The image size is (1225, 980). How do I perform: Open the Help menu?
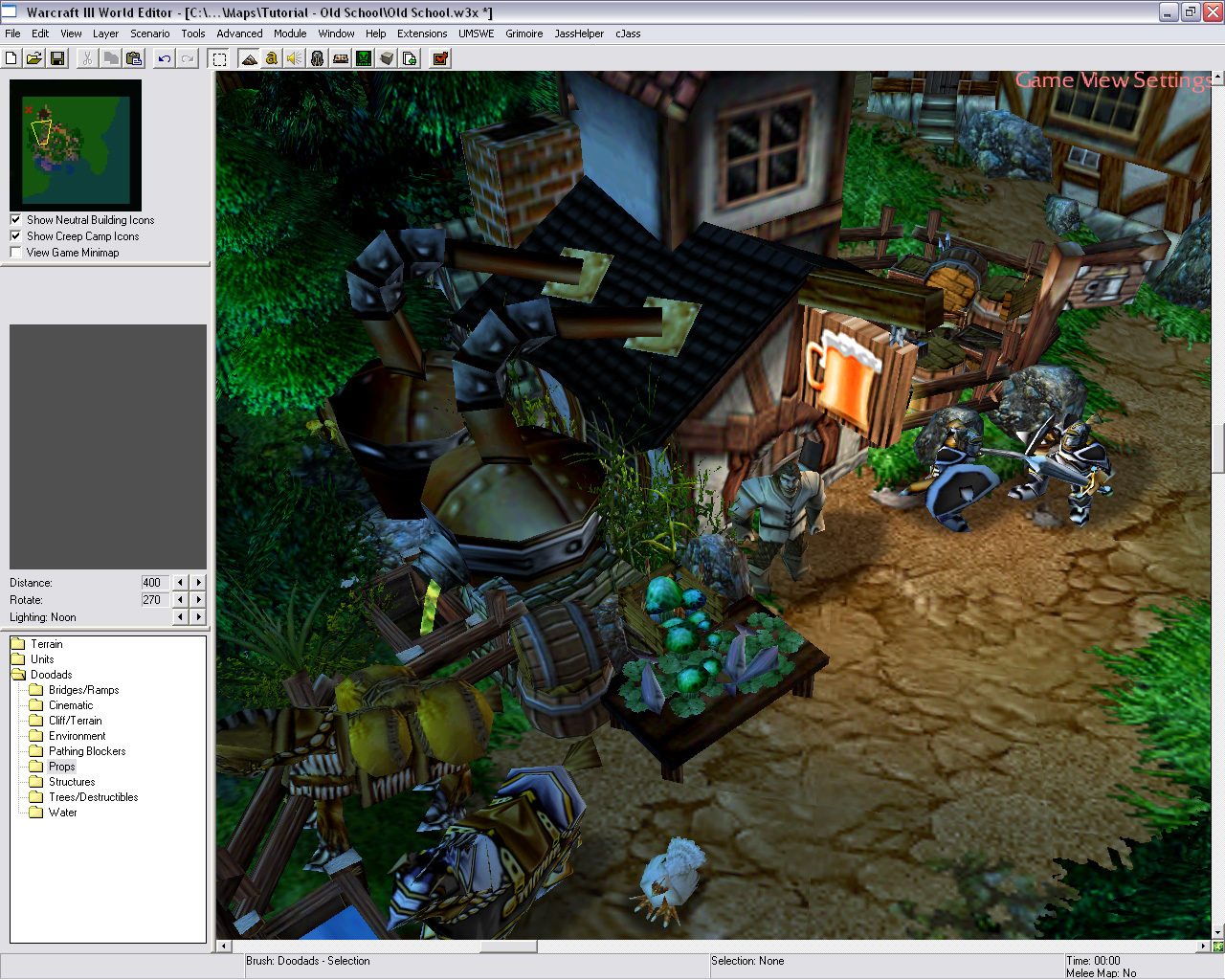pyautogui.click(x=376, y=33)
